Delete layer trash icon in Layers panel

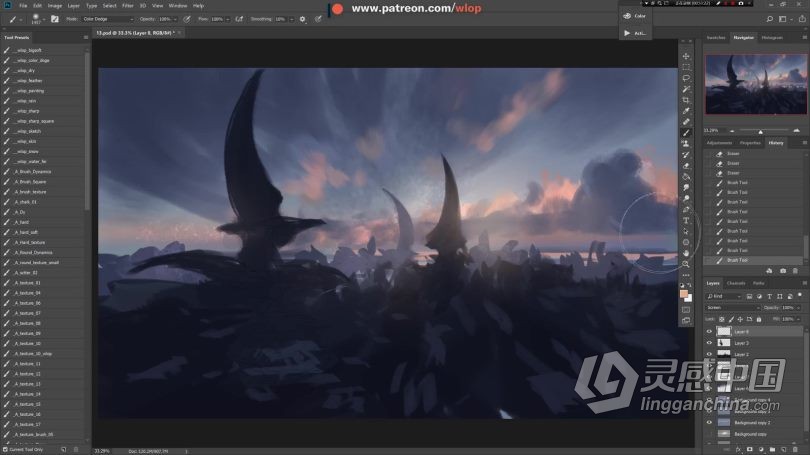(795, 450)
